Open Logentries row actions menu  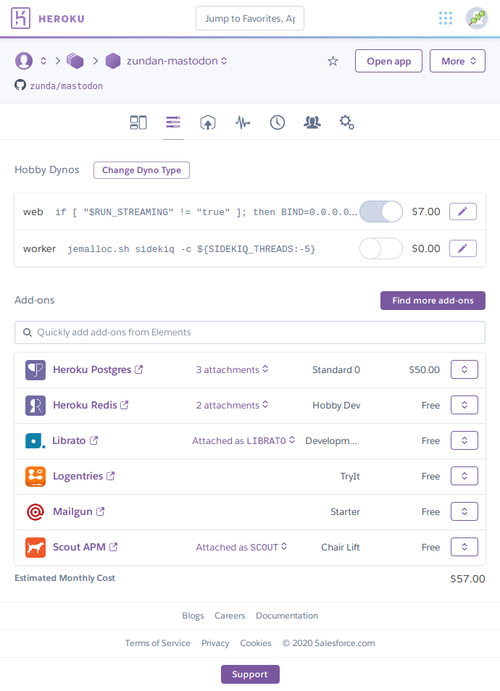[x=464, y=476]
